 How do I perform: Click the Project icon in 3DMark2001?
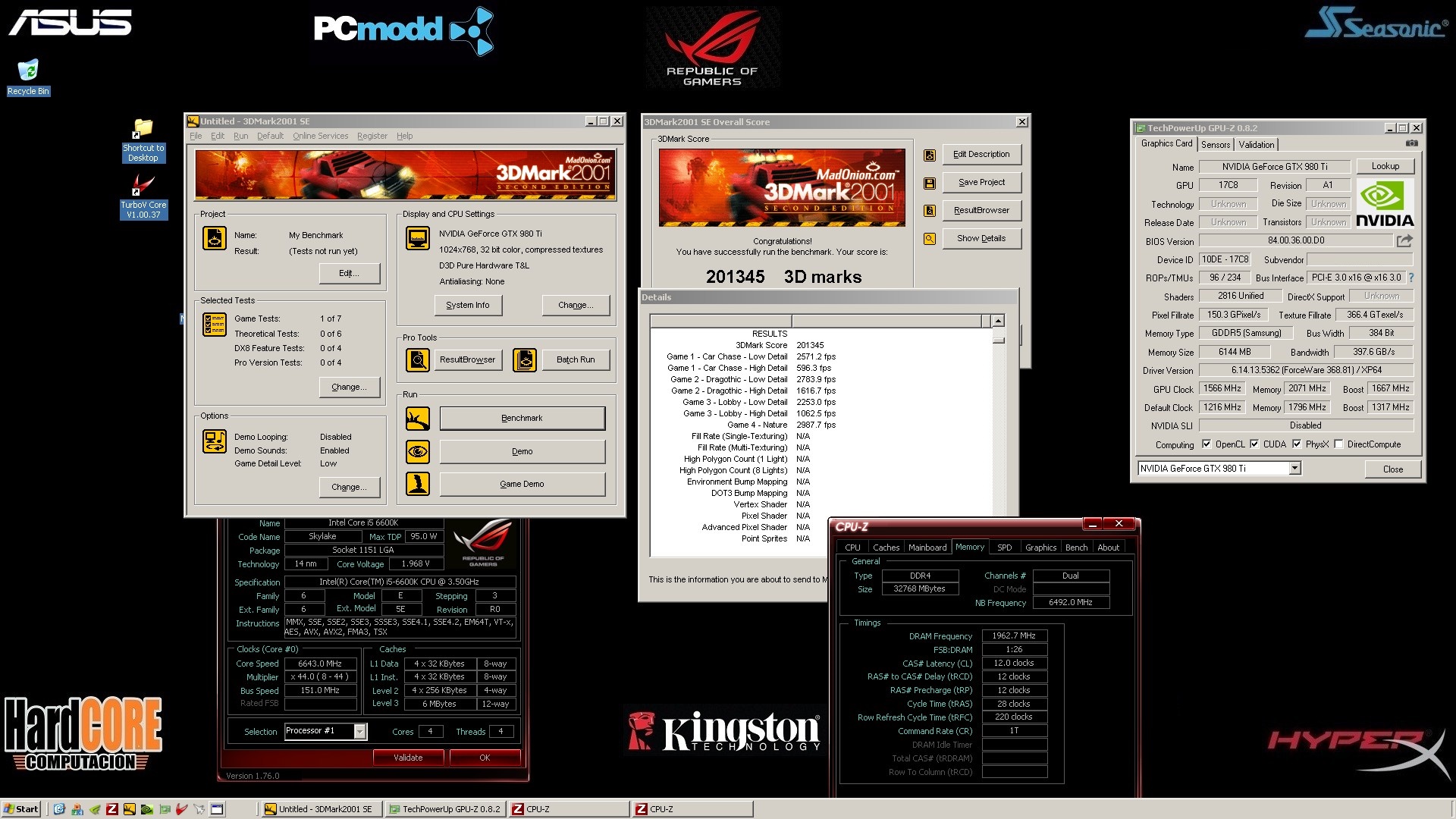point(215,238)
